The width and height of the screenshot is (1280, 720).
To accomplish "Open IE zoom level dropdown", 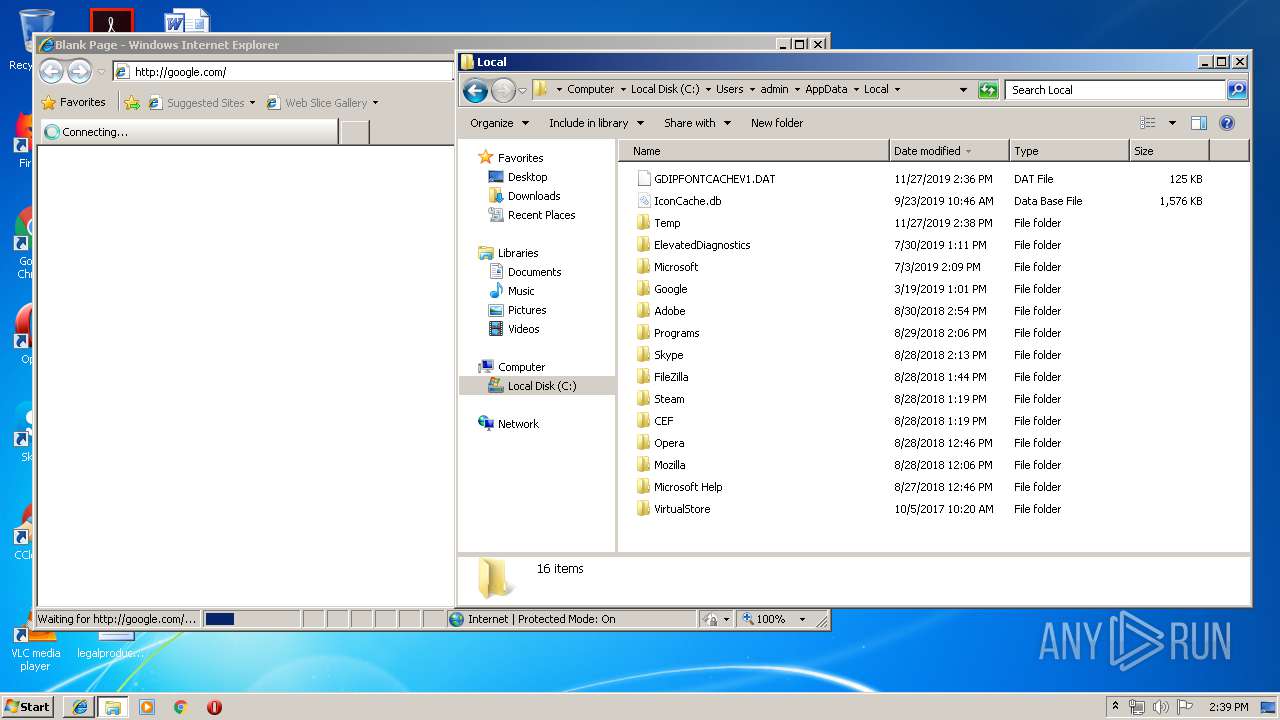I will (x=801, y=619).
